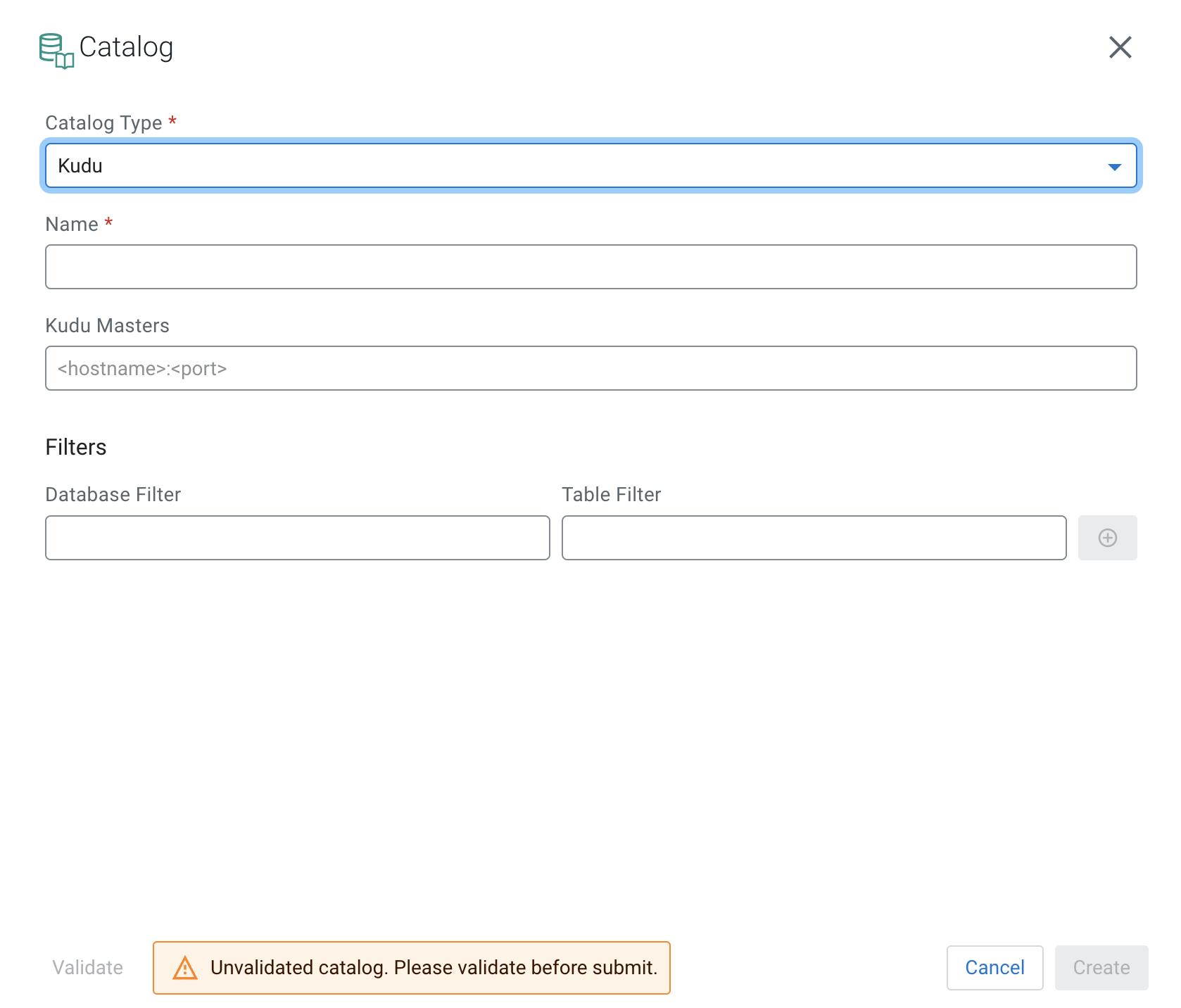The image size is (1181, 1008).
Task: Click the Kudu Masters hostname:port field
Action: click(590, 368)
